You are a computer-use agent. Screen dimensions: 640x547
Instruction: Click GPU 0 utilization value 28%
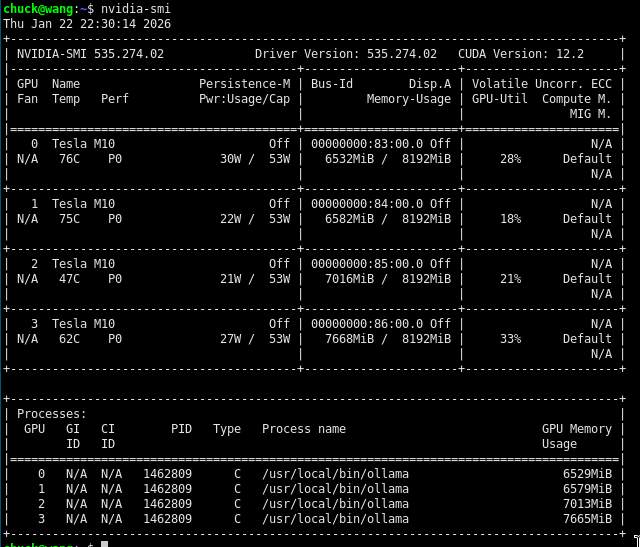[x=510, y=158]
